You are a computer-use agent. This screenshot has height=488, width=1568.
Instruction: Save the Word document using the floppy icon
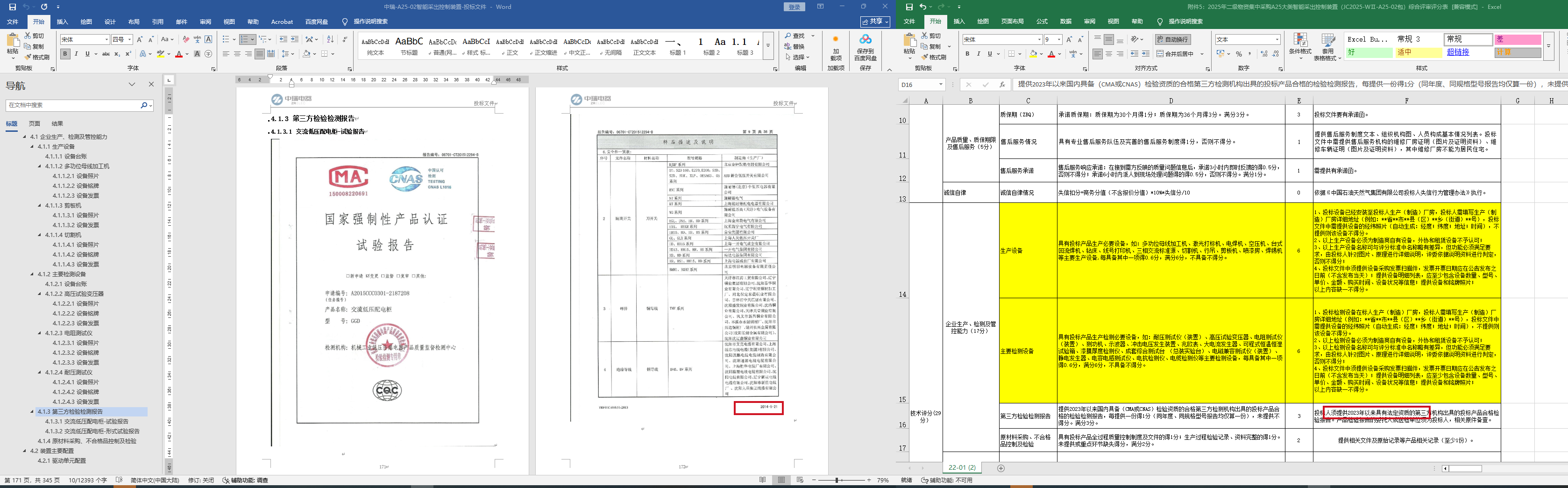(12, 7)
